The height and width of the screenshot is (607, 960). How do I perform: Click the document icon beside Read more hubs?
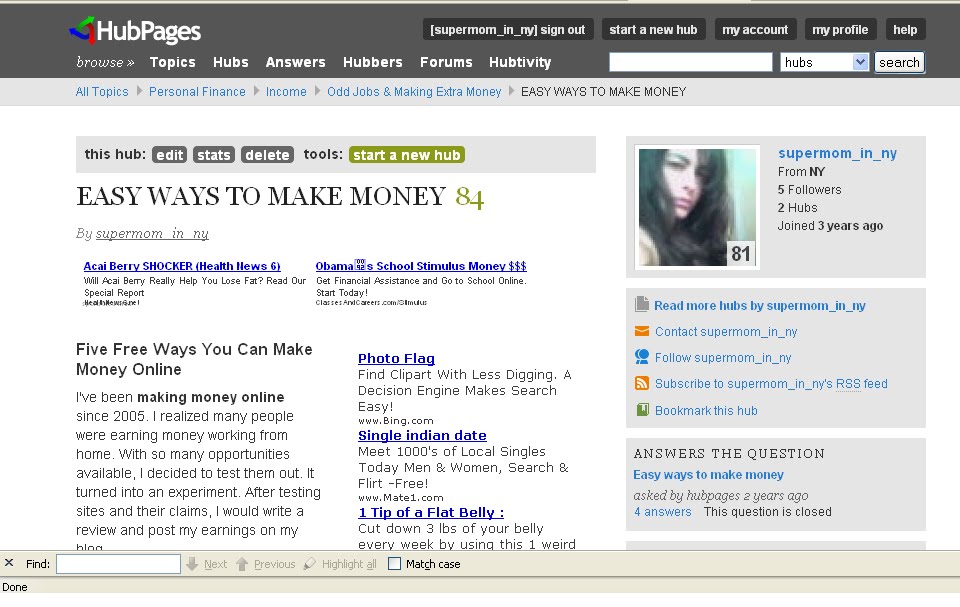[x=642, y=304]
